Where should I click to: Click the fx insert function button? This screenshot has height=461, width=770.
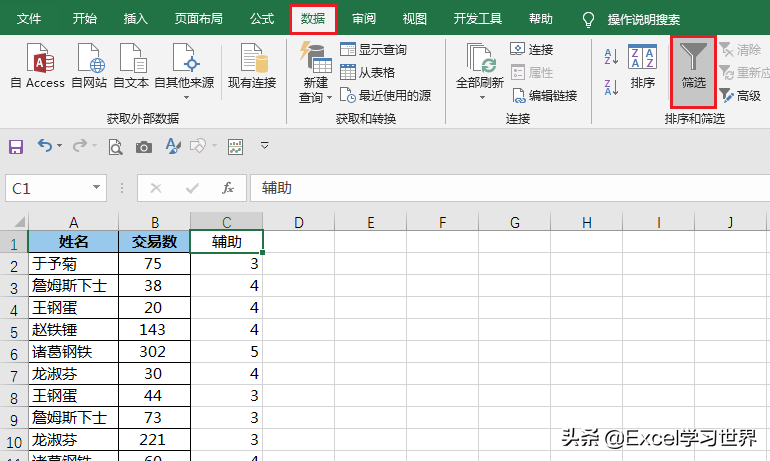228,188
